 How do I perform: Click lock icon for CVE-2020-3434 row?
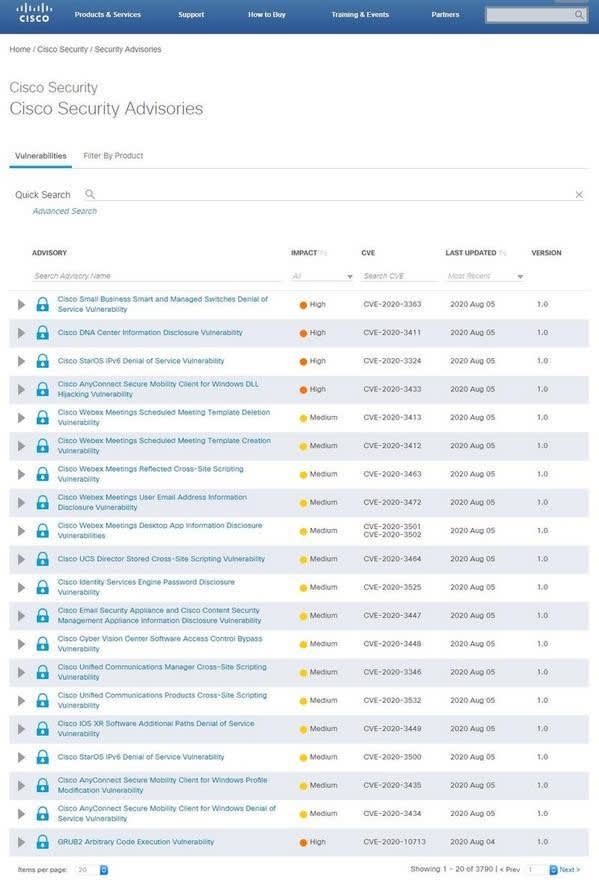(x=42, y=813)
